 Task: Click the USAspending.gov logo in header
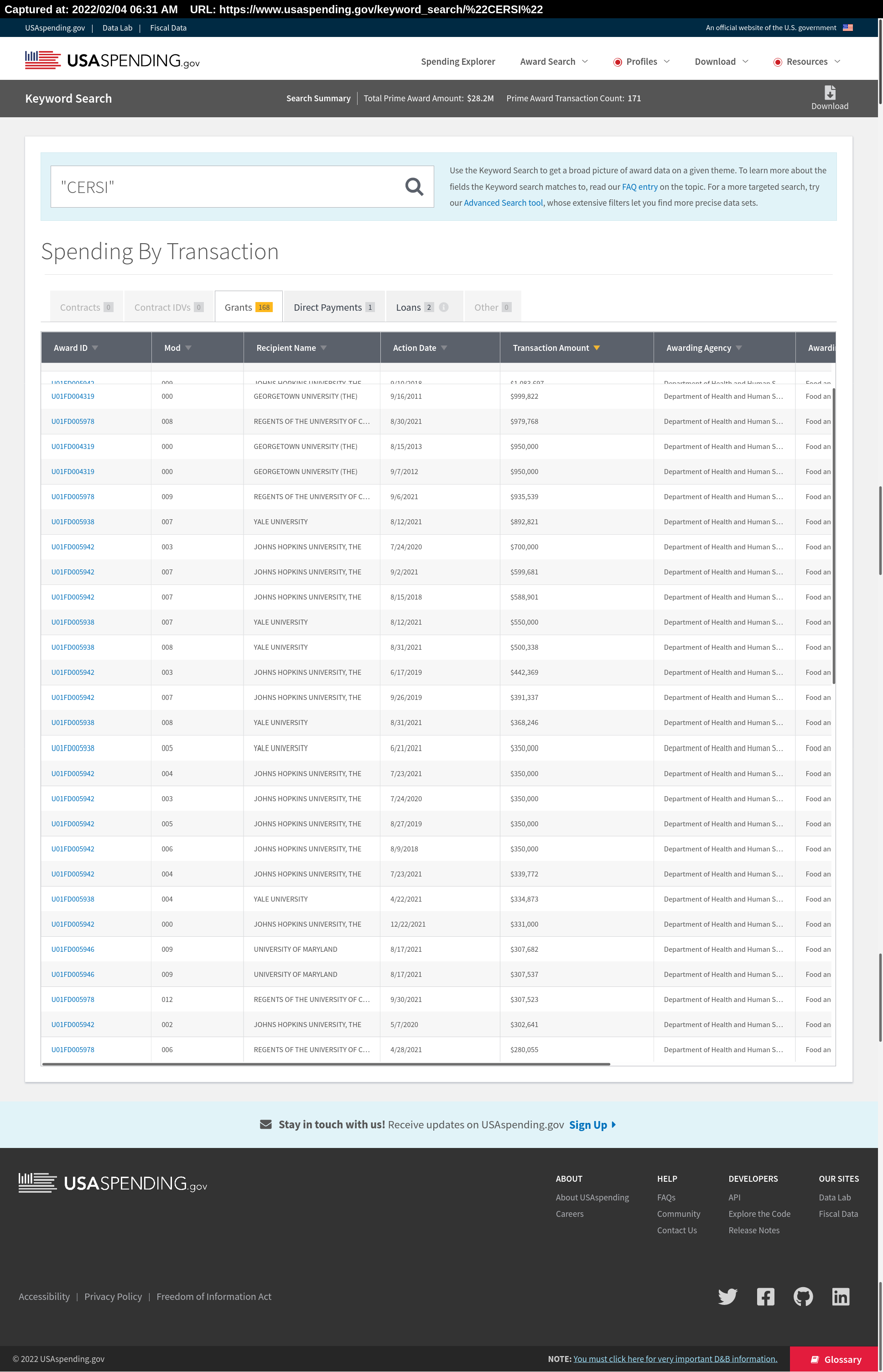click(112, 60)
